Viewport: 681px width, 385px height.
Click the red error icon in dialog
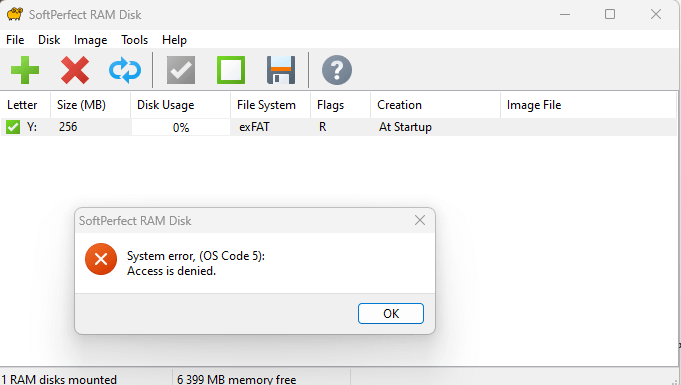coord(101,259)
